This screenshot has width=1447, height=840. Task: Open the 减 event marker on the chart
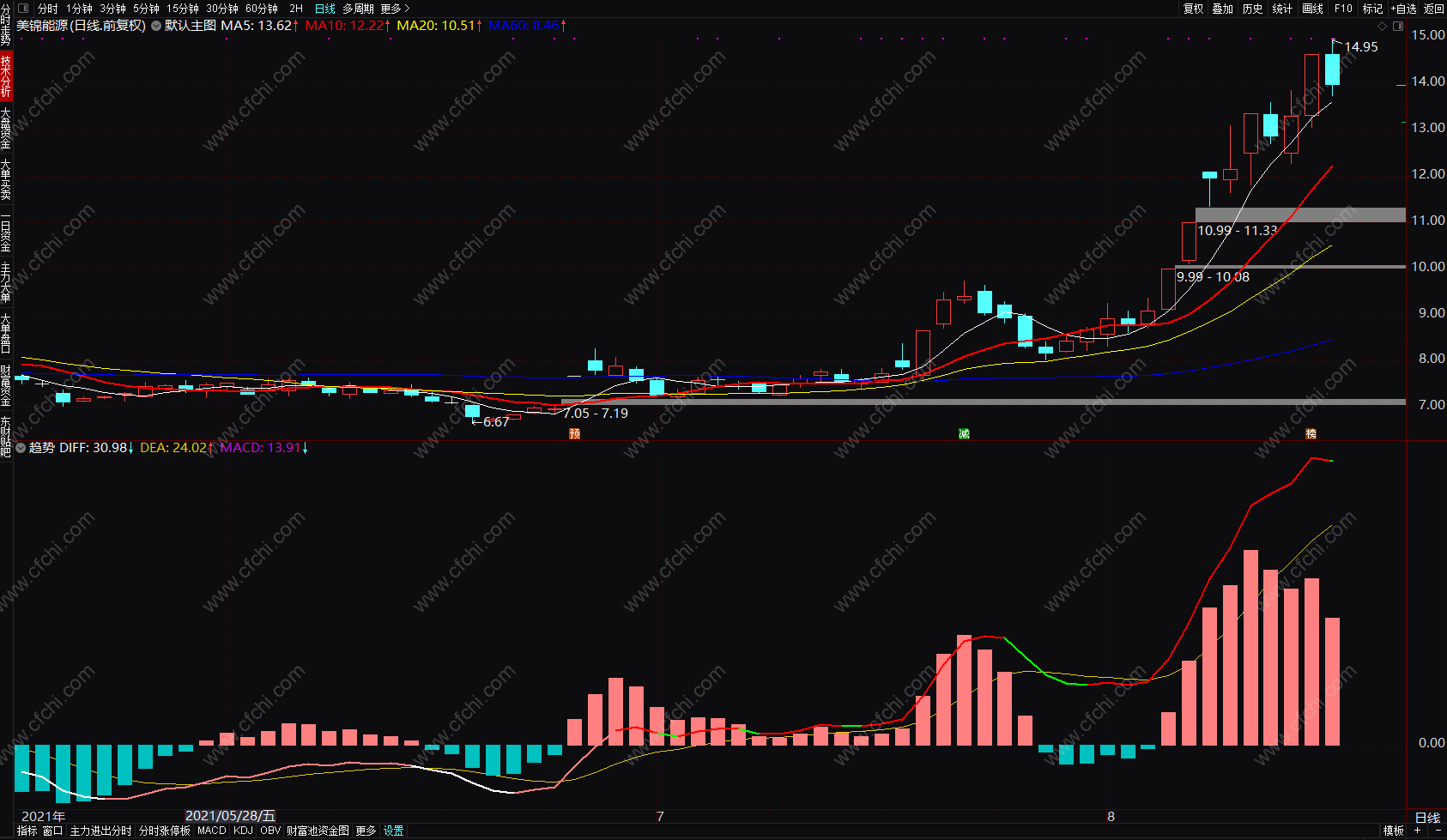tap(964, 433)
